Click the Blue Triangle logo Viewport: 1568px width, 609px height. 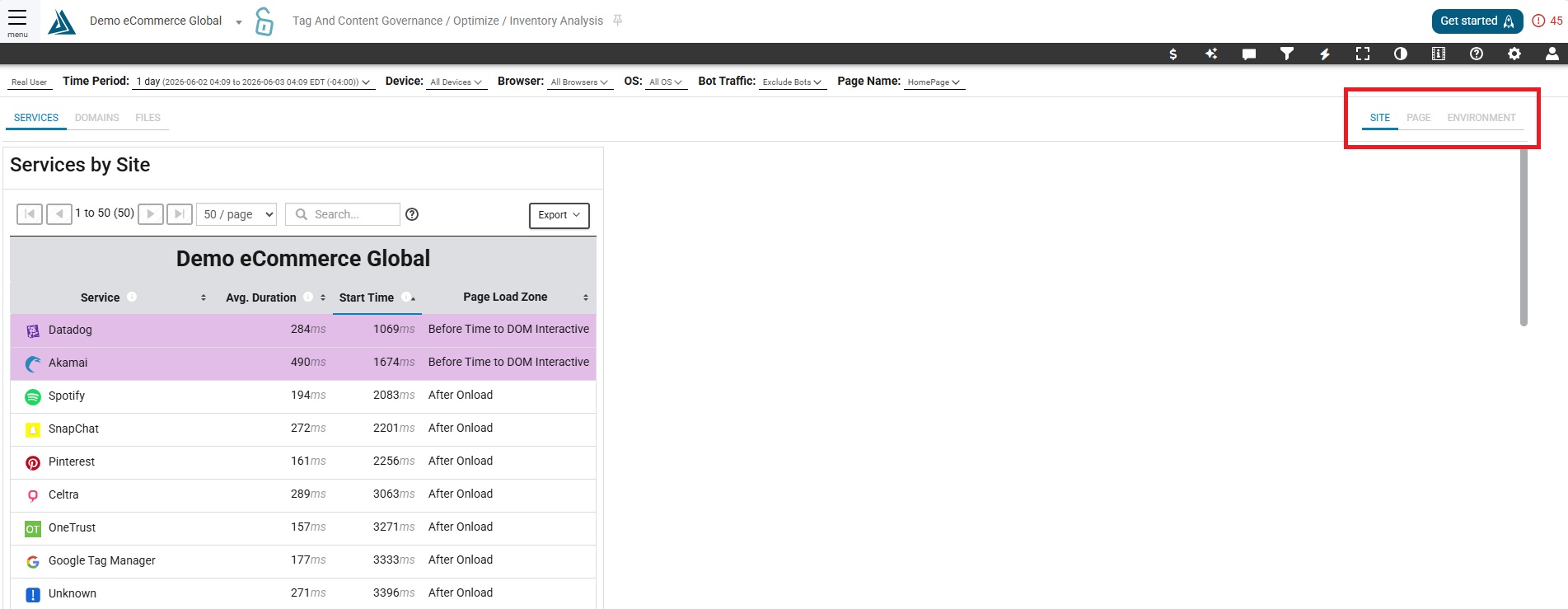62,21
